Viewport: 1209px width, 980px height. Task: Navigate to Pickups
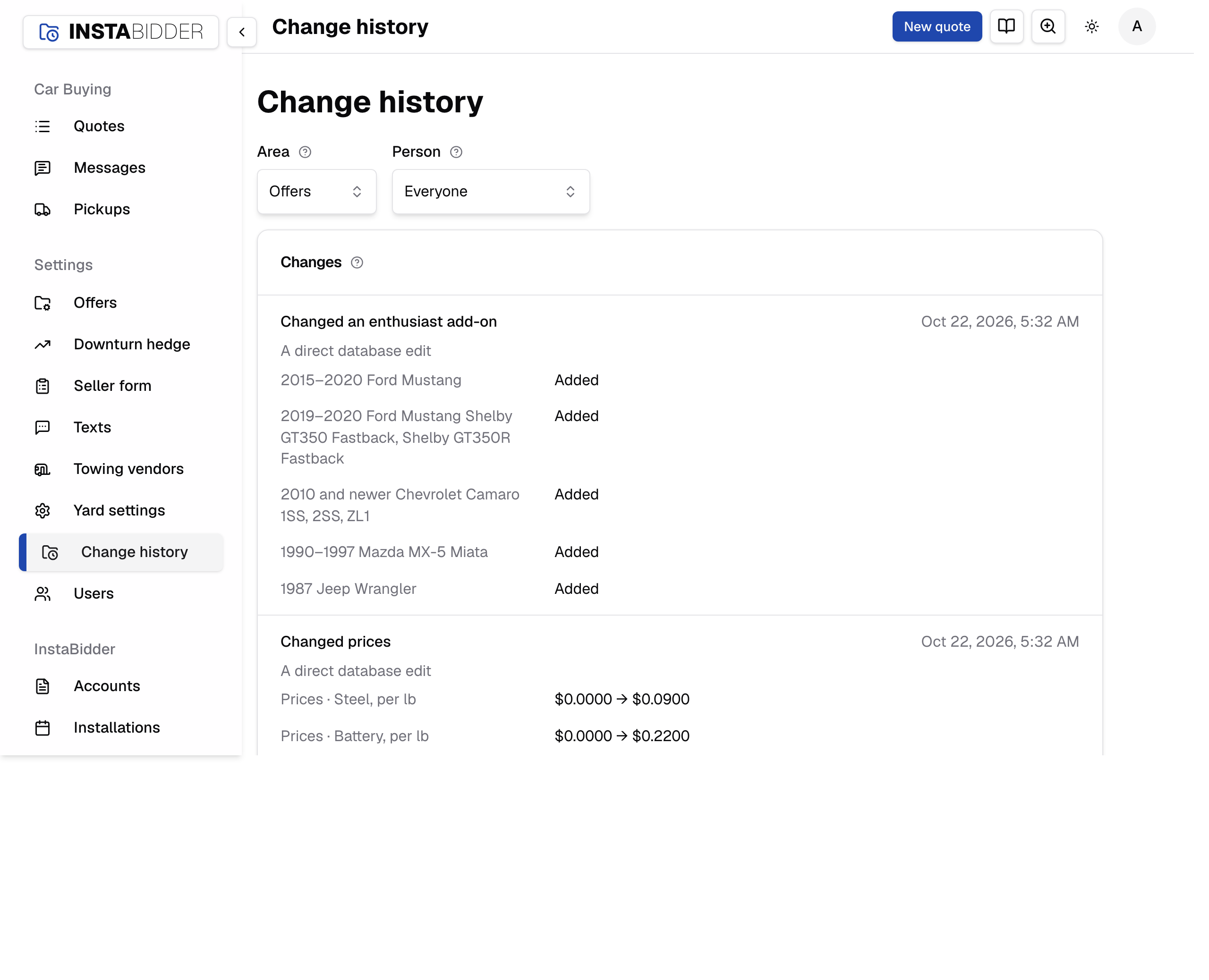121,210
